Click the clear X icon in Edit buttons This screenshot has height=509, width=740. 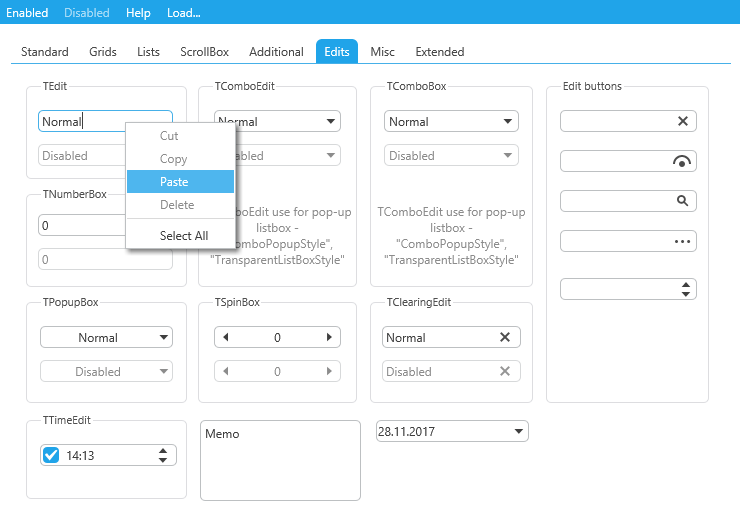click(682, 121)
